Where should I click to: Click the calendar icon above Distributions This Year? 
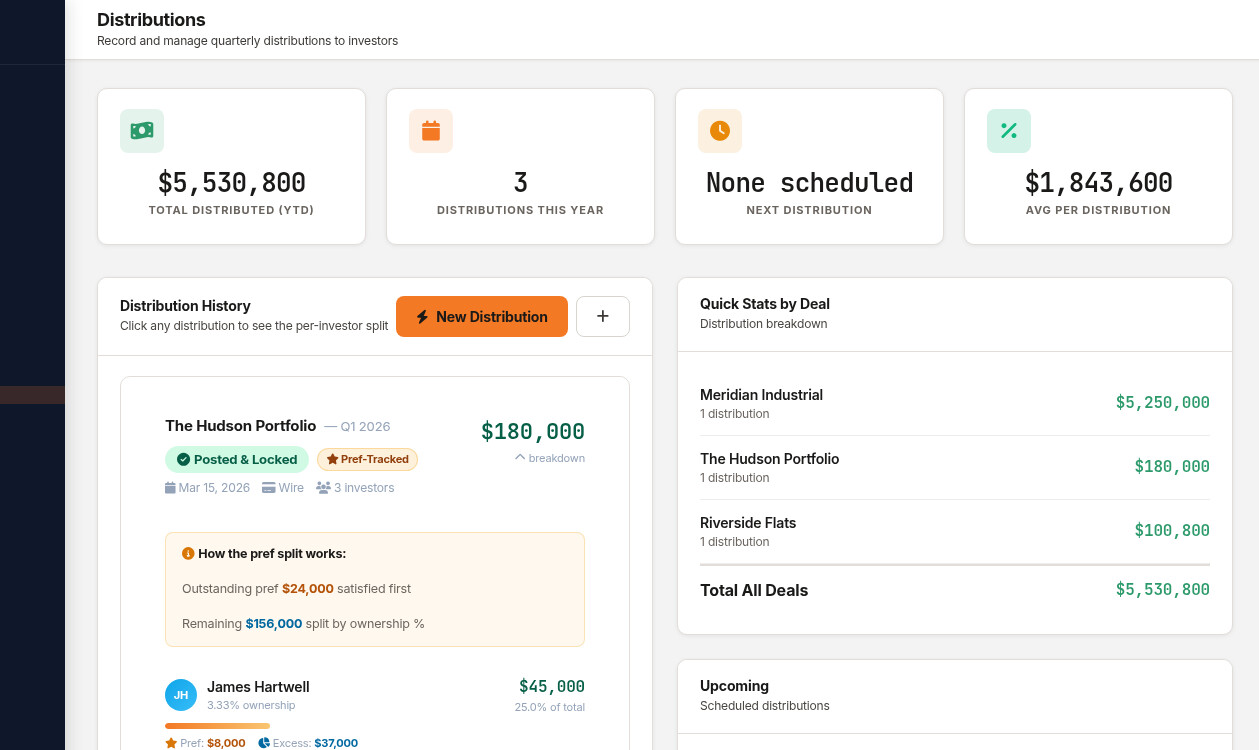click(x=430, y=131)
